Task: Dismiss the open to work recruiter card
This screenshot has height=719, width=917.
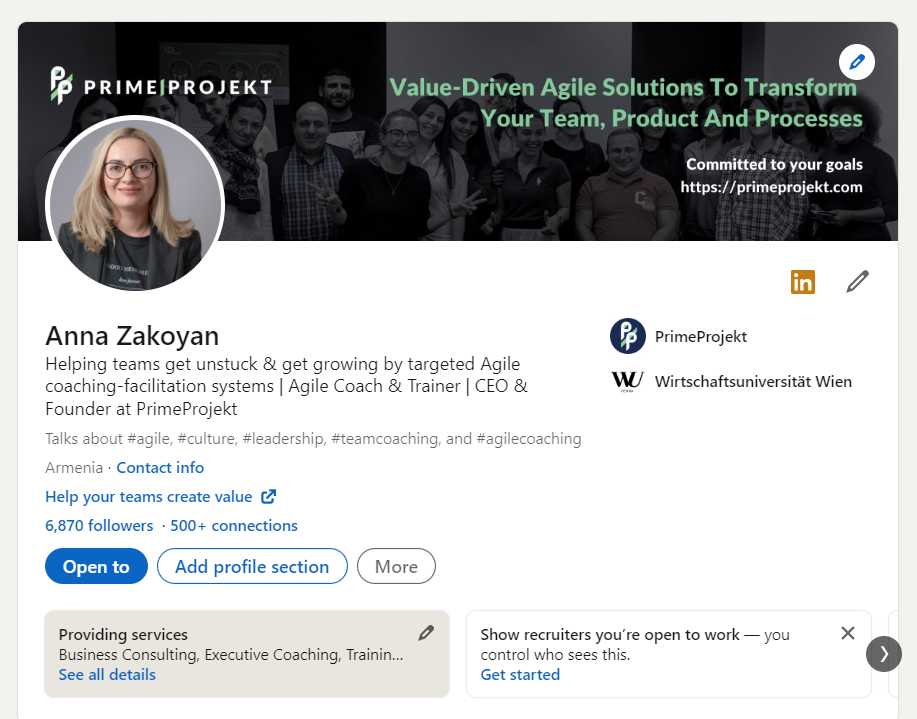Action: click(x=847, y=633)
